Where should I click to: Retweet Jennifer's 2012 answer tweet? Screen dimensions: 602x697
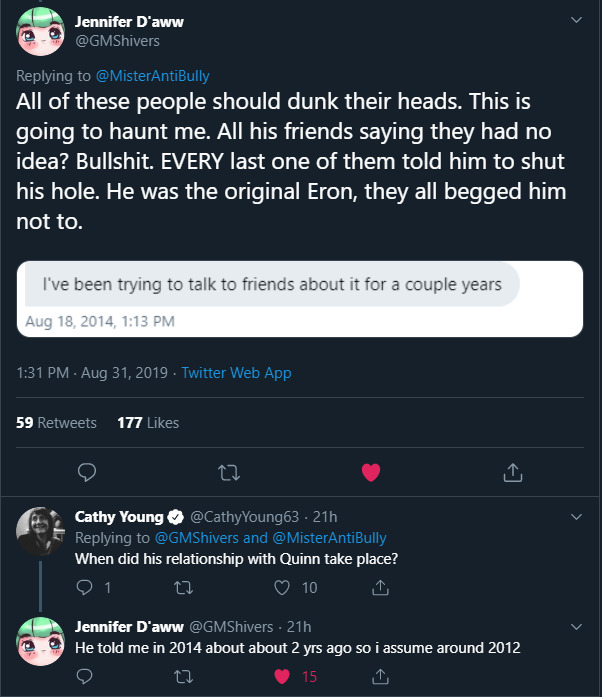coord(182,677)
